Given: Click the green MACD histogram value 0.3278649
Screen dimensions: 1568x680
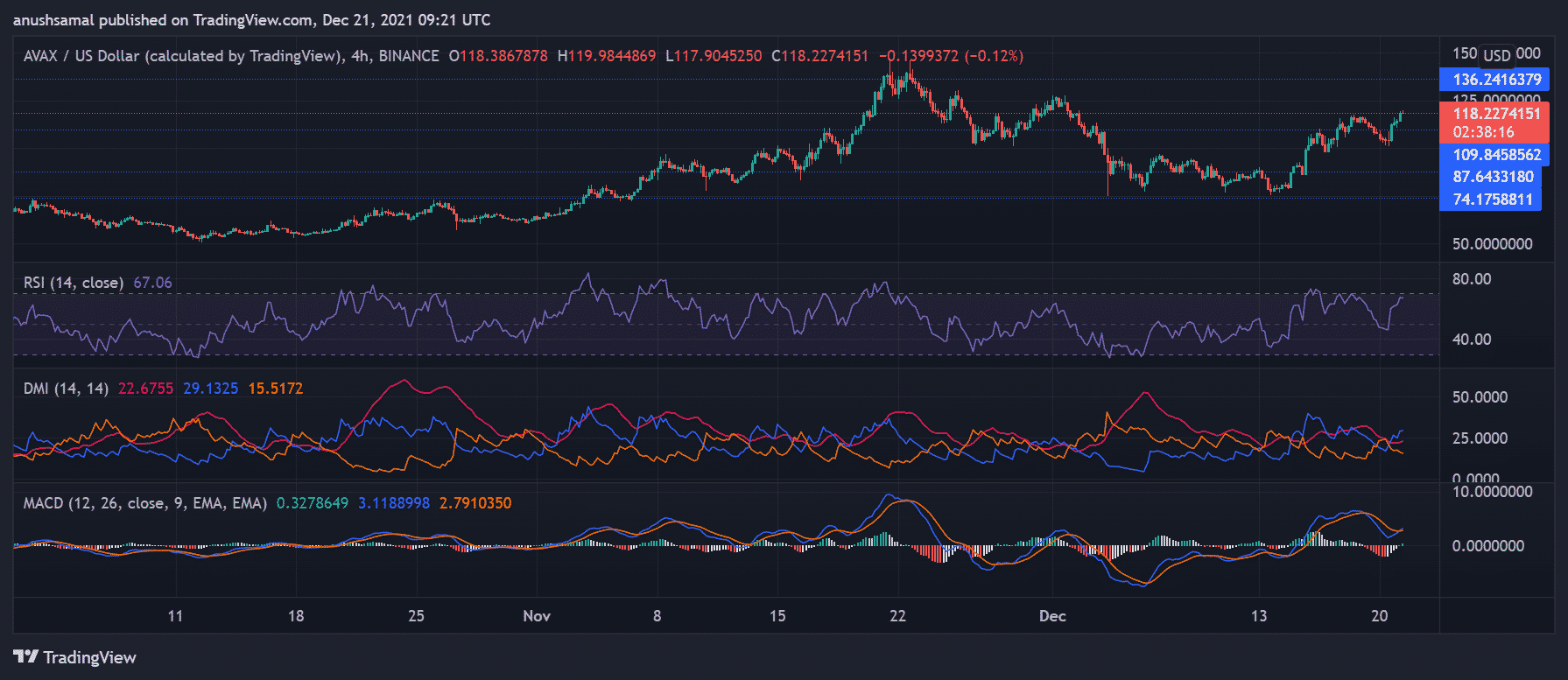Looking at the screenshot, I should pos(312,503).
